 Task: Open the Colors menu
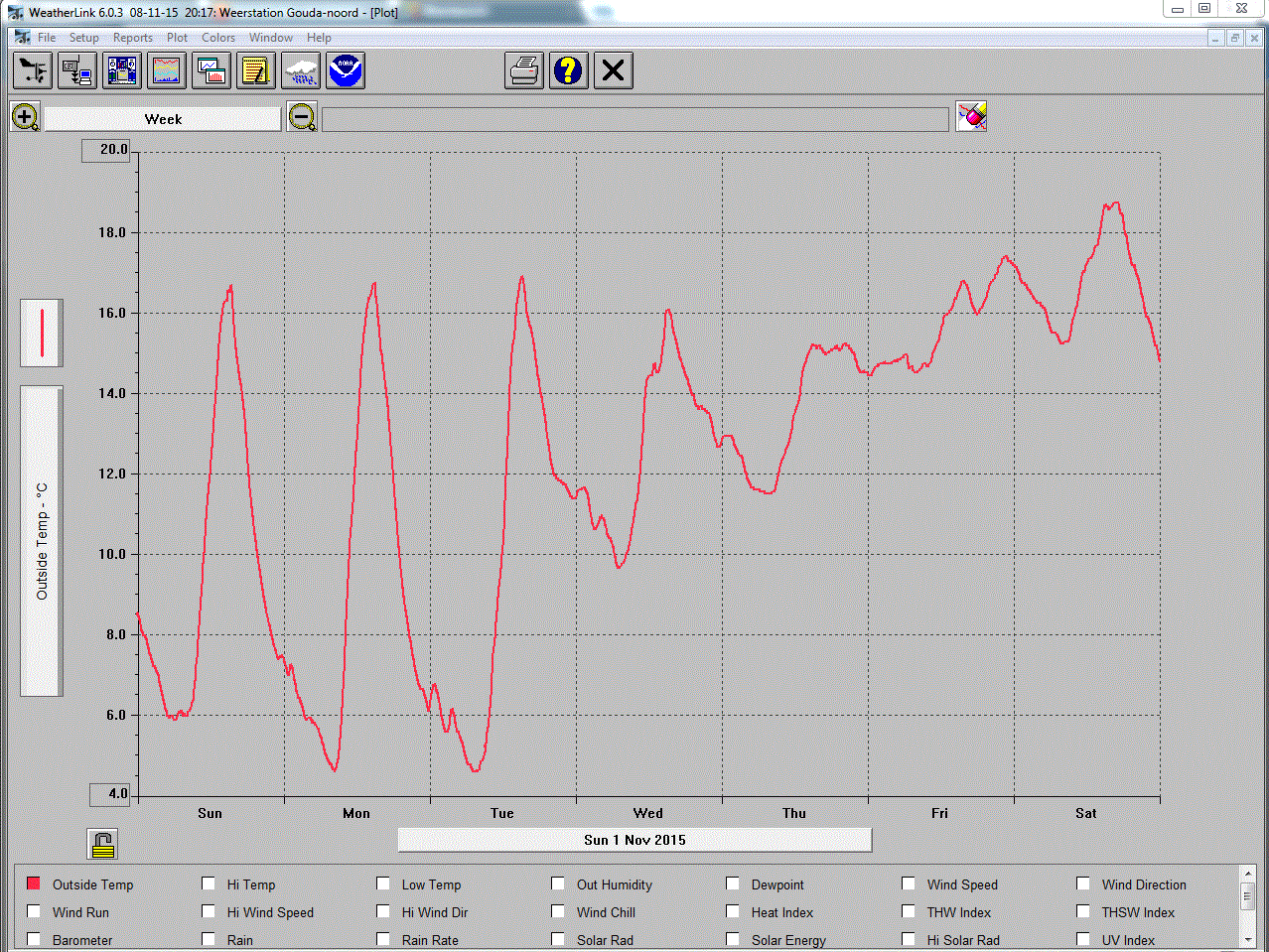coord(218,38)
